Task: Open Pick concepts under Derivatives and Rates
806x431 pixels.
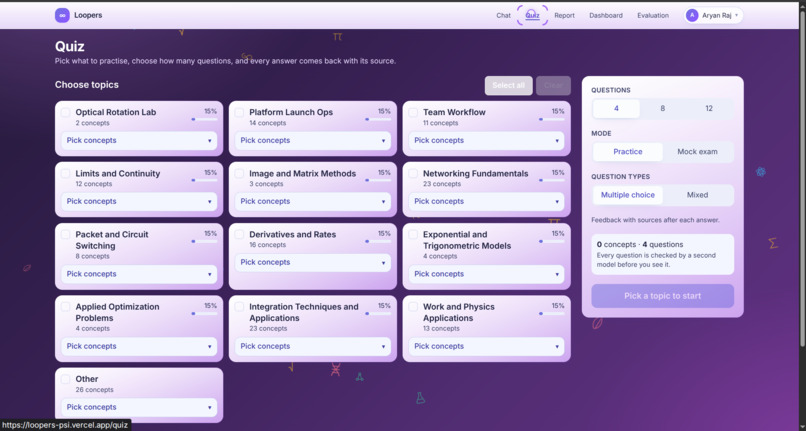Action: click(313, 262)
